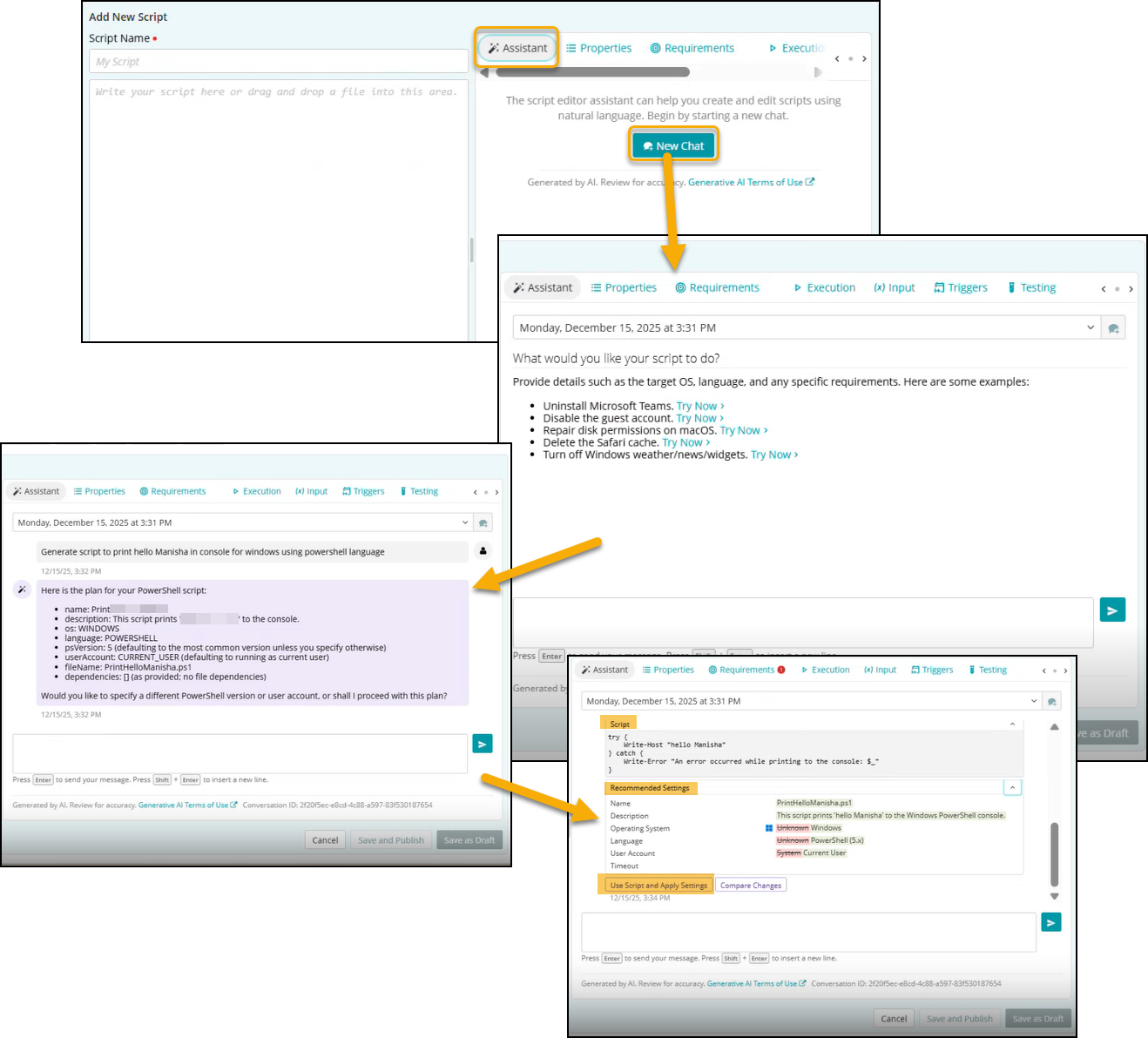Start new chat icon beside Recommended Settings date
This screenshot has width=1148, height=1038.
click(x=1052, y=701)
